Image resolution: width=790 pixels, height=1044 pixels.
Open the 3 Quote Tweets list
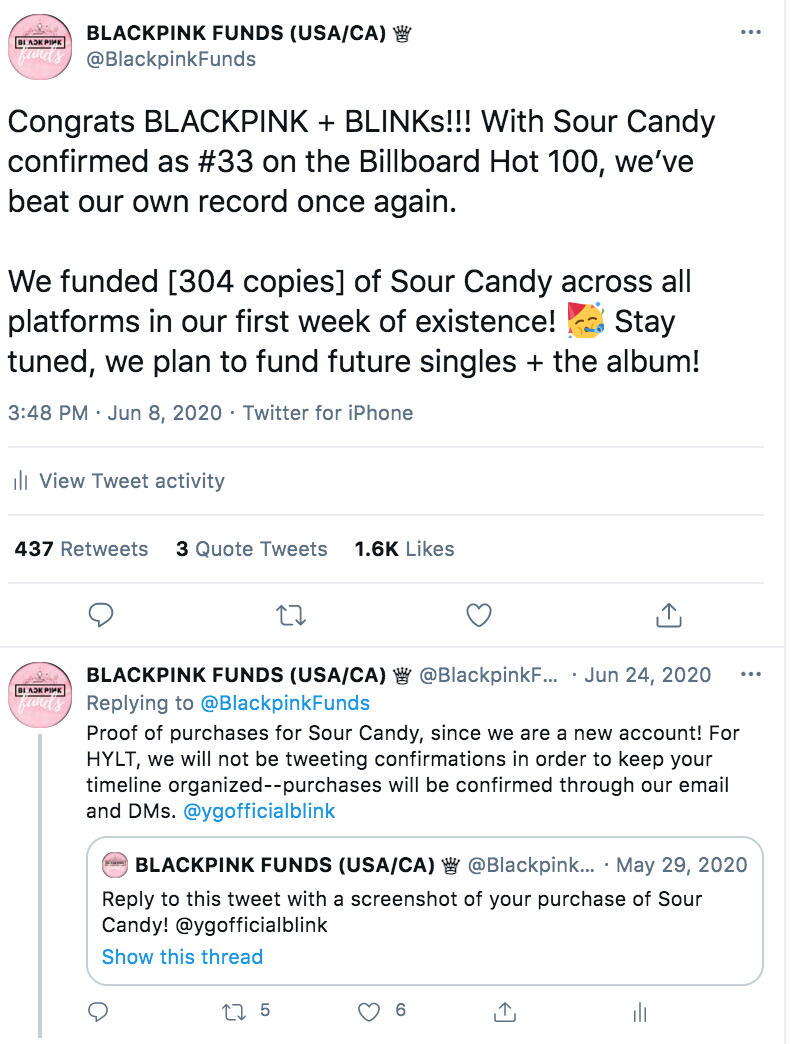coord(251,549)
